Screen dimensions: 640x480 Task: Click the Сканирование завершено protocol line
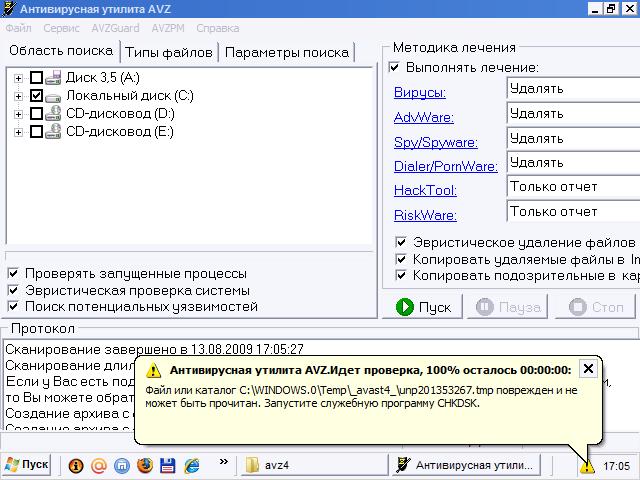click(154, 349)
